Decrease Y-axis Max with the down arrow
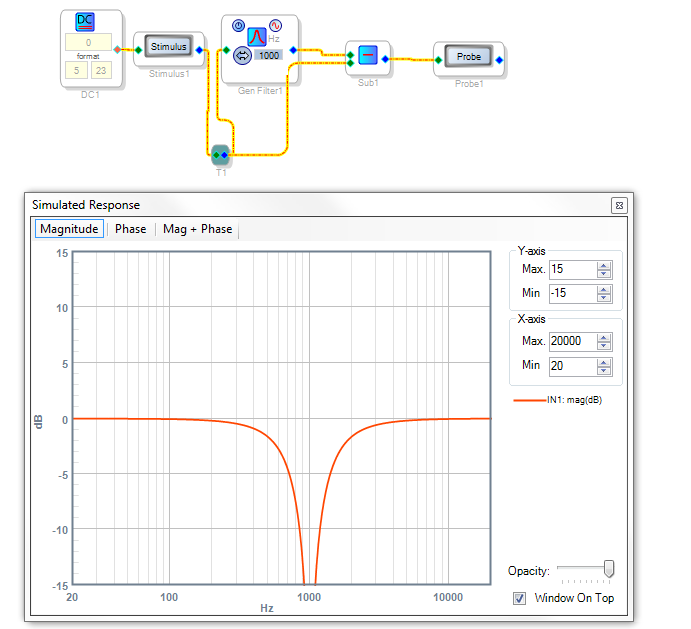Image resolution: width=691 pixels, height=629 pixels. click(604, 274)
